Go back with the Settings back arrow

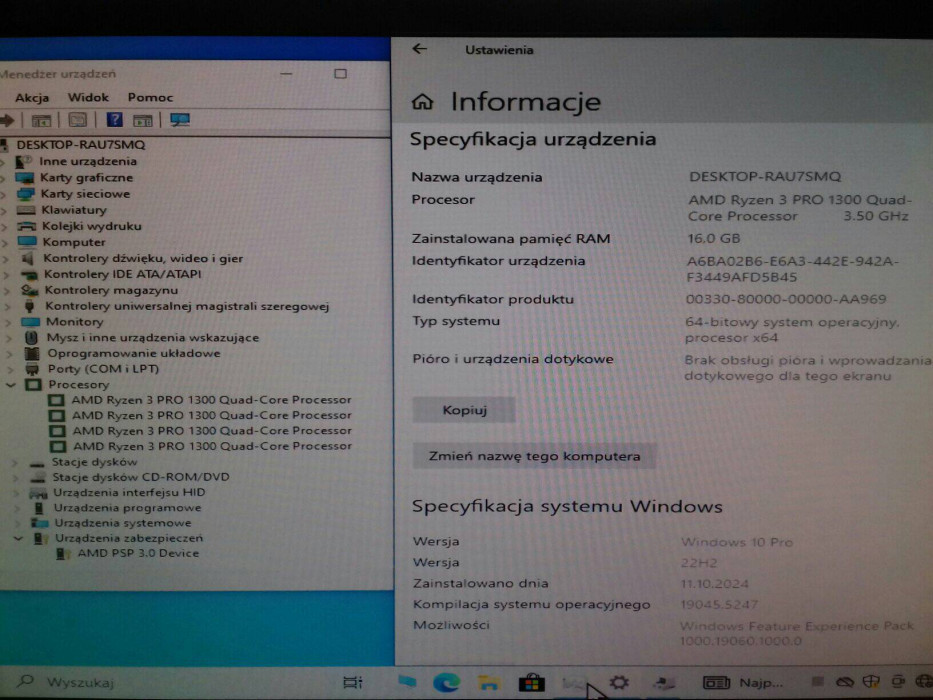(419, 49)
